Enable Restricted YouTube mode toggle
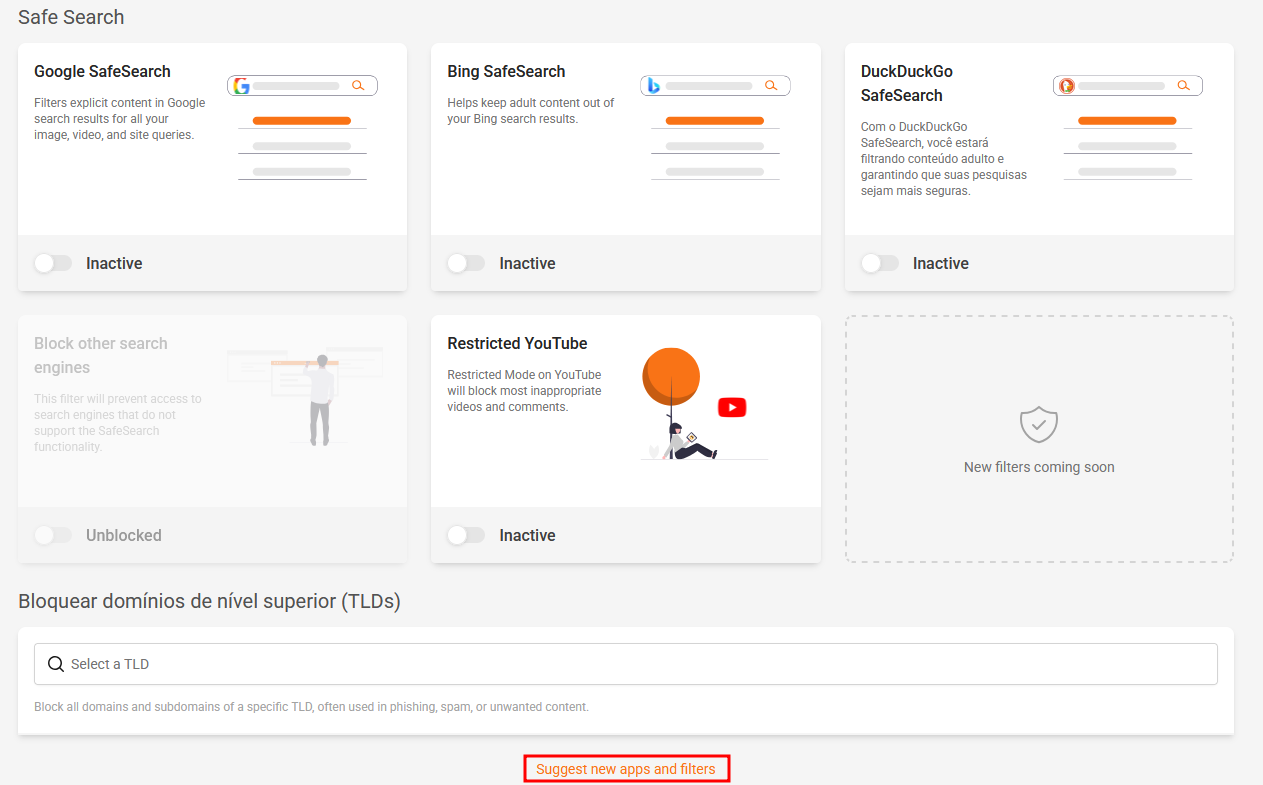This screenshot has height=785, width=1263. coord(466,535)
